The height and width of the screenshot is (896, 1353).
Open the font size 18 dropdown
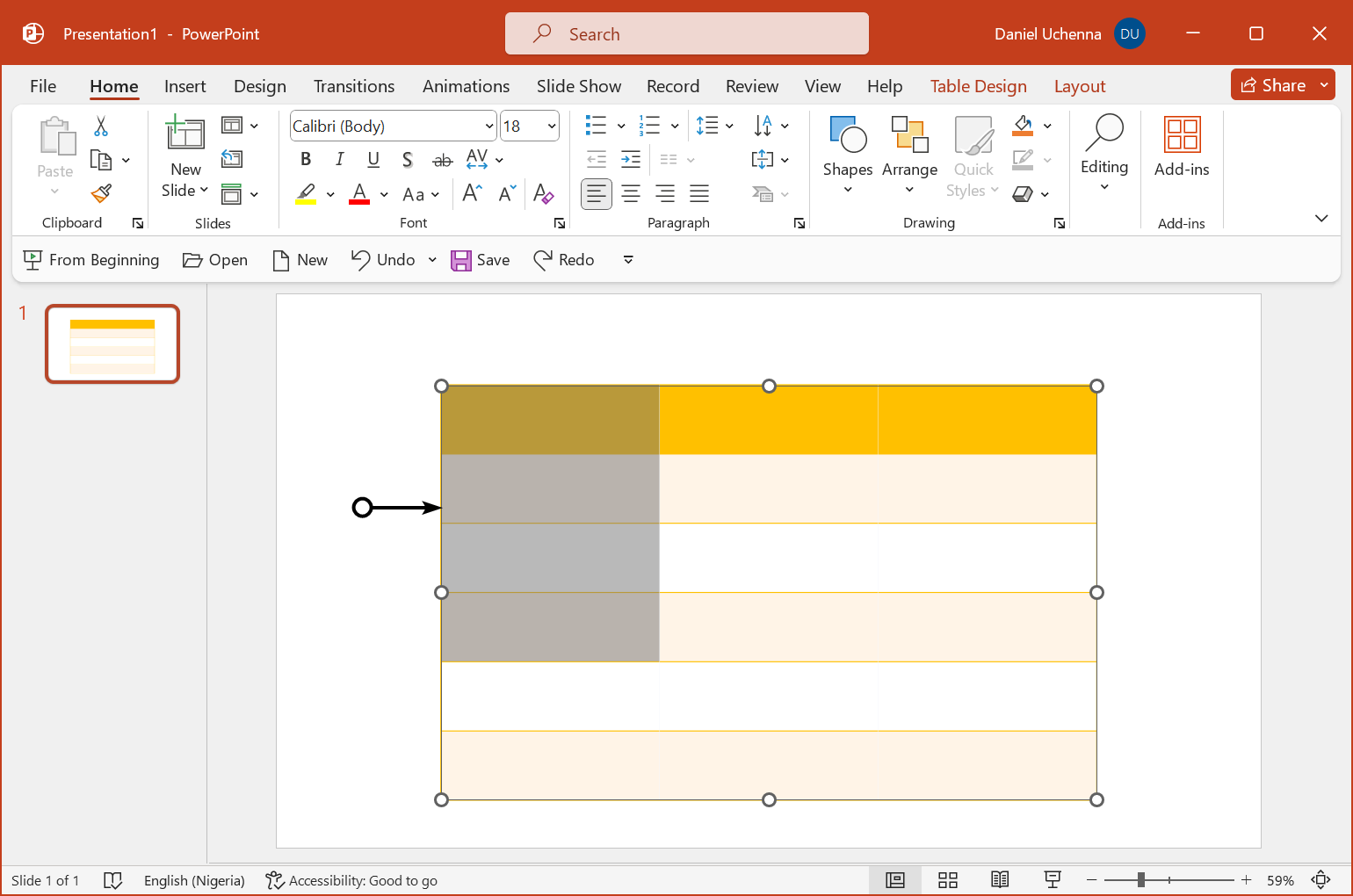tap(552, 126)
